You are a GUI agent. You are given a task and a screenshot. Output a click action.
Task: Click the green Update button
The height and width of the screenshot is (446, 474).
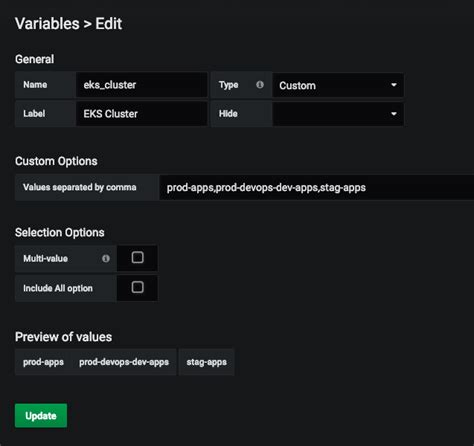coord(41,415)
